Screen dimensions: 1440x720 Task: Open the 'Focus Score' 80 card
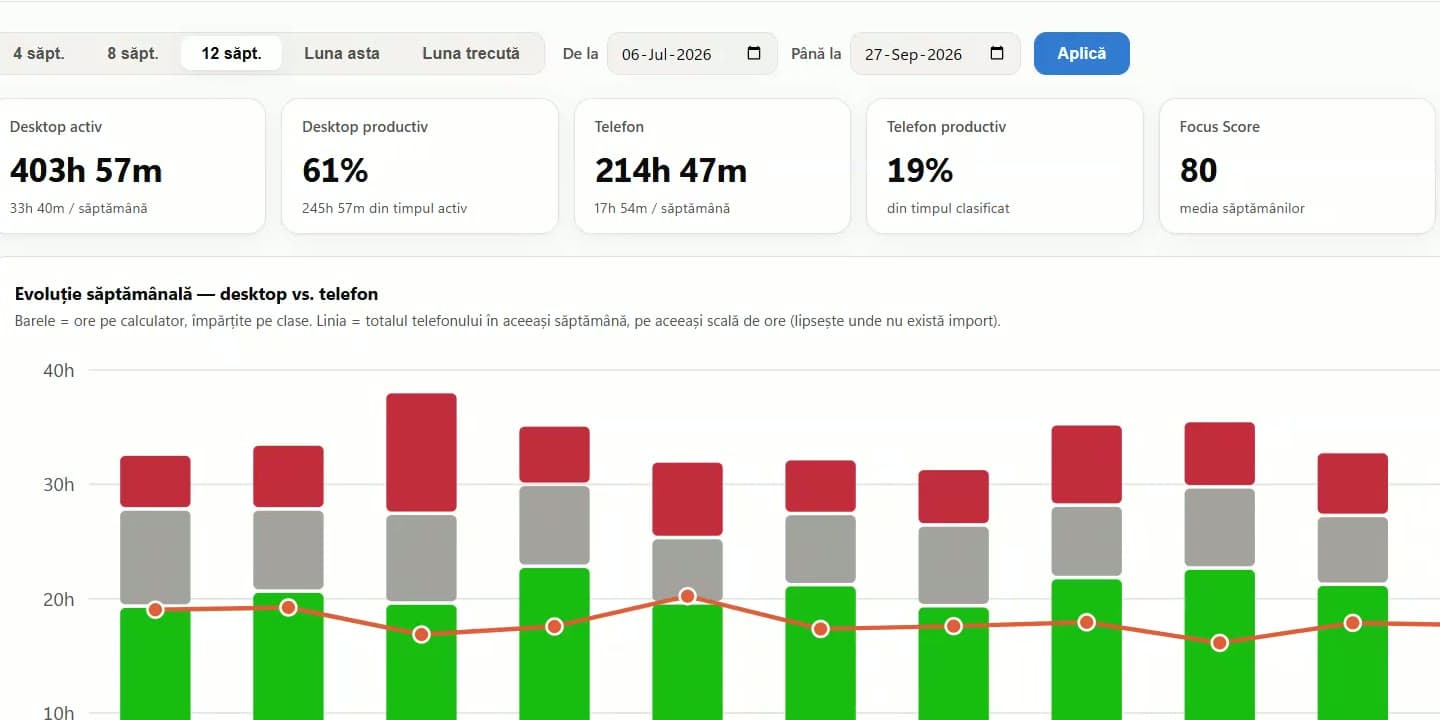(x=1297, y=166)
